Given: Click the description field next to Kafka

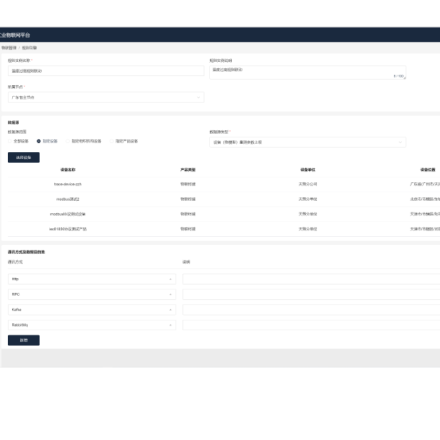Looking at the screenshot, I should (x=311, y=310).
